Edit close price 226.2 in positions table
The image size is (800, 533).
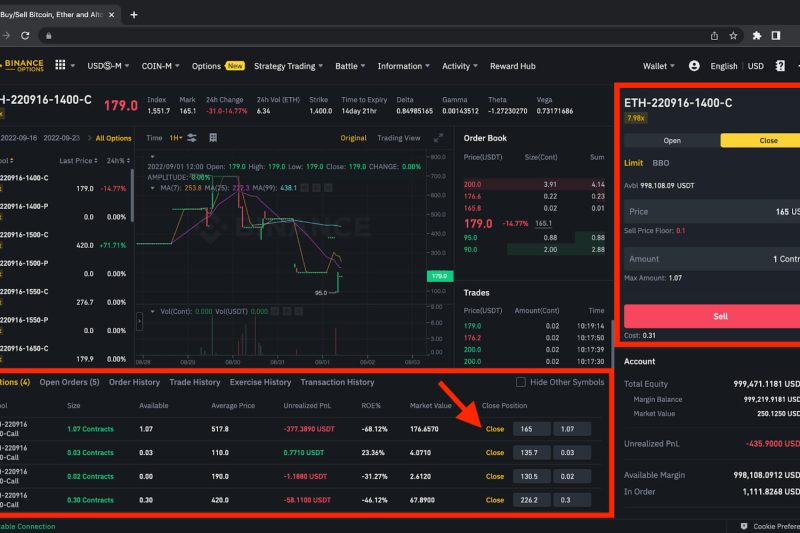tap(532, 500)
